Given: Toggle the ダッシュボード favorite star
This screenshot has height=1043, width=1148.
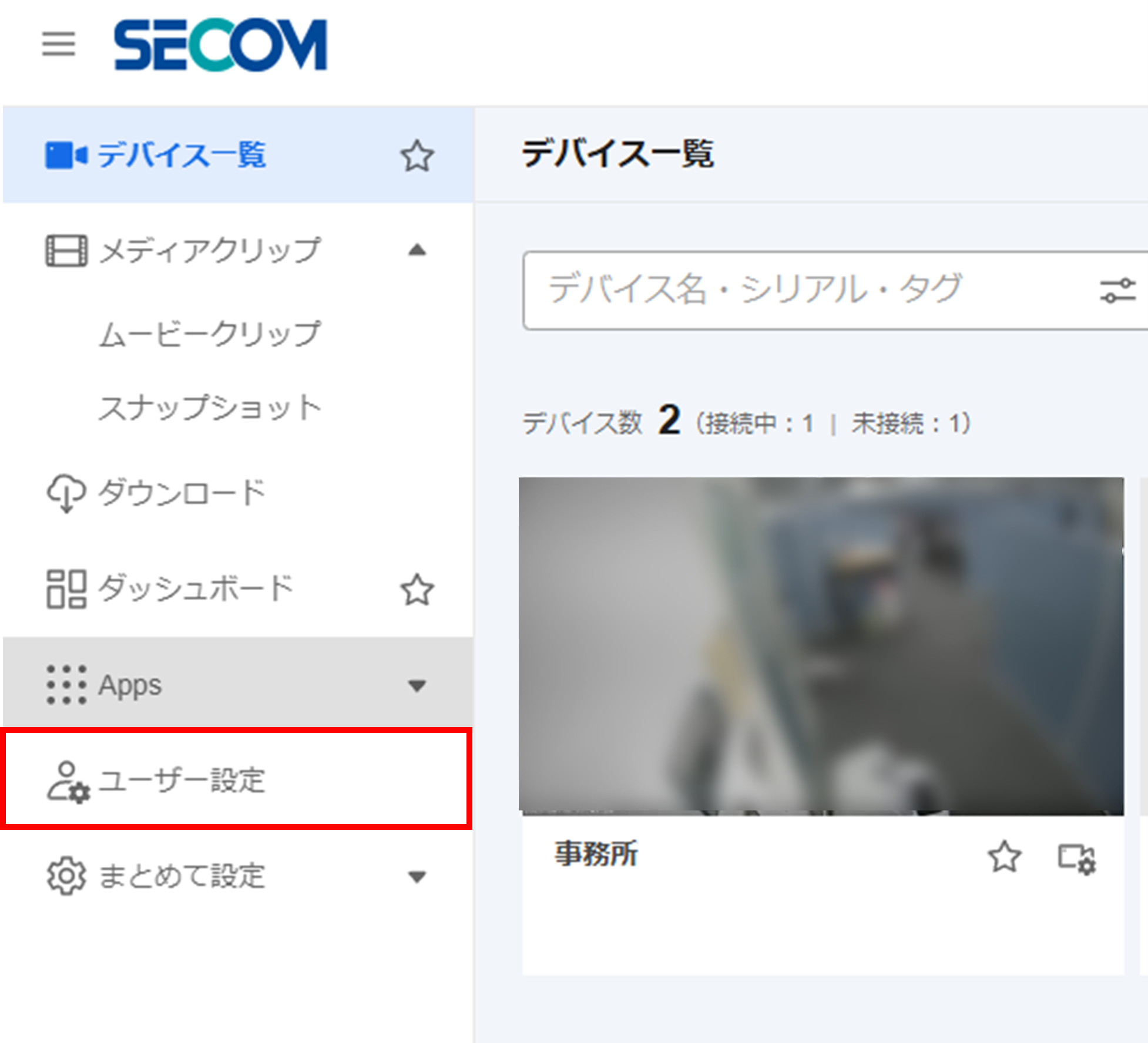Looking at the screenshot, I should click(417, 590).
